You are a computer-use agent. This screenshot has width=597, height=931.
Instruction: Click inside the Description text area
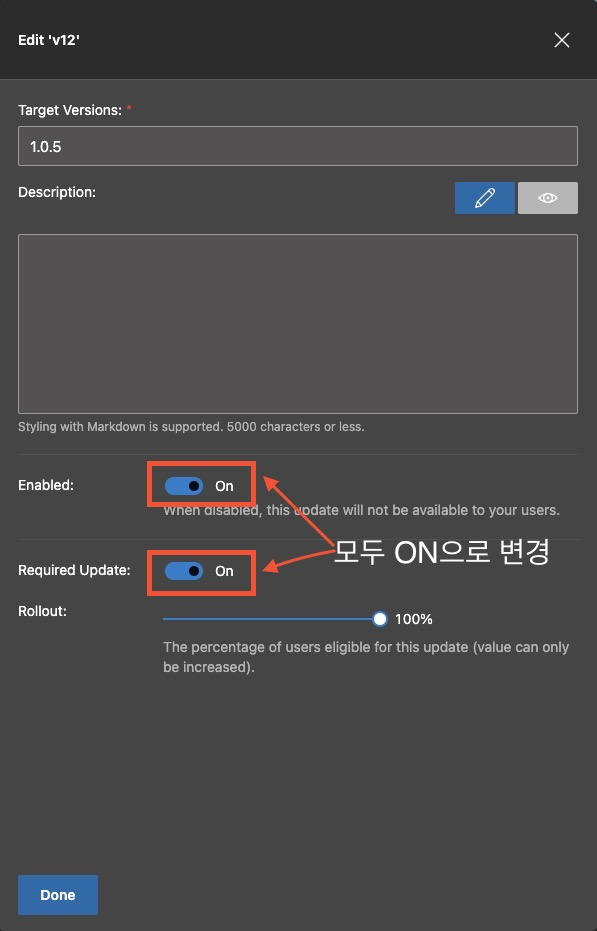(x=298, y=324)
